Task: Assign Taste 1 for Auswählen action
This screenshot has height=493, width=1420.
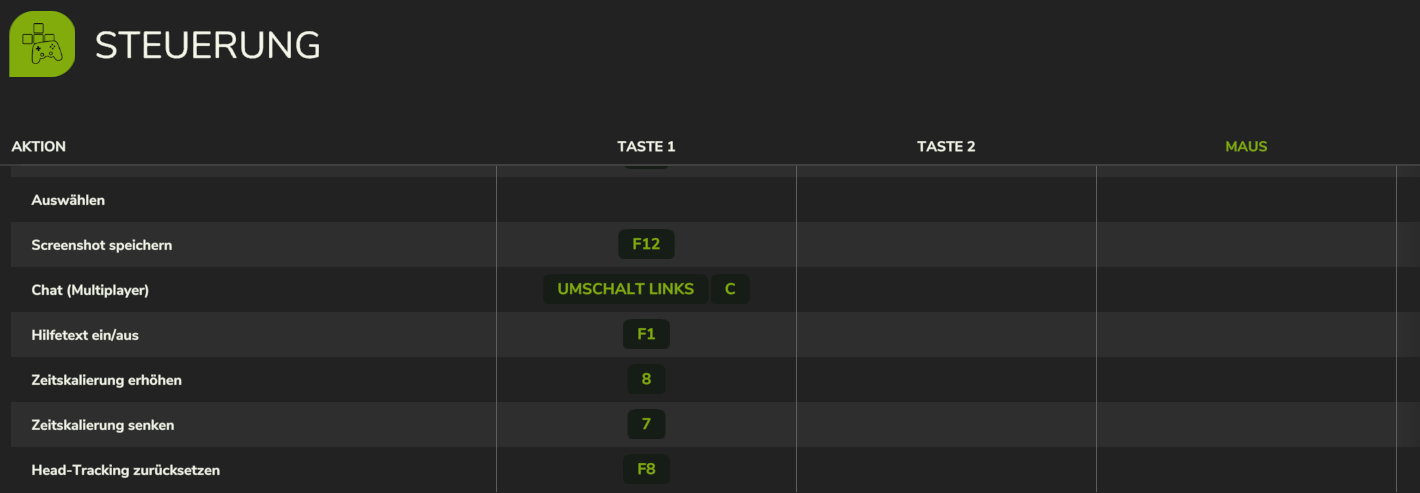Action: 646,200
